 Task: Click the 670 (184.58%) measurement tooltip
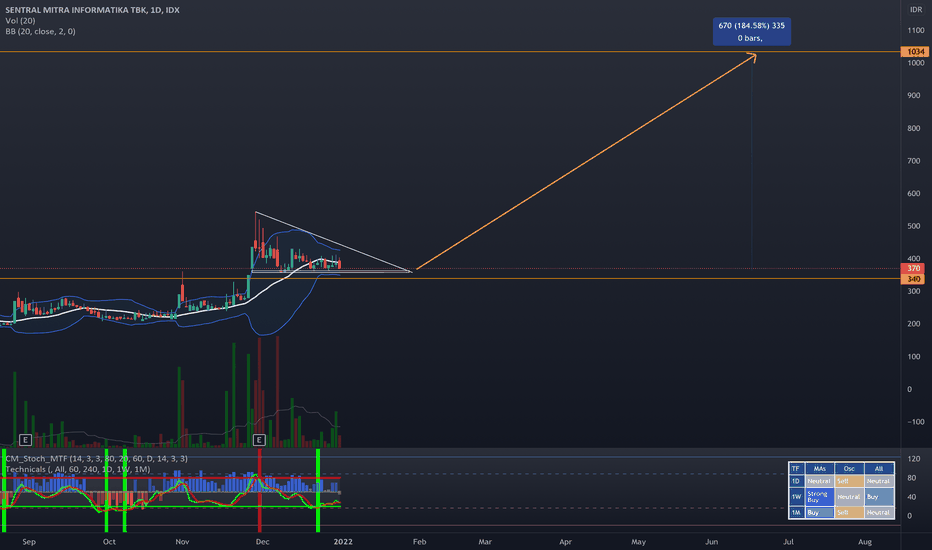pos(752,32)
